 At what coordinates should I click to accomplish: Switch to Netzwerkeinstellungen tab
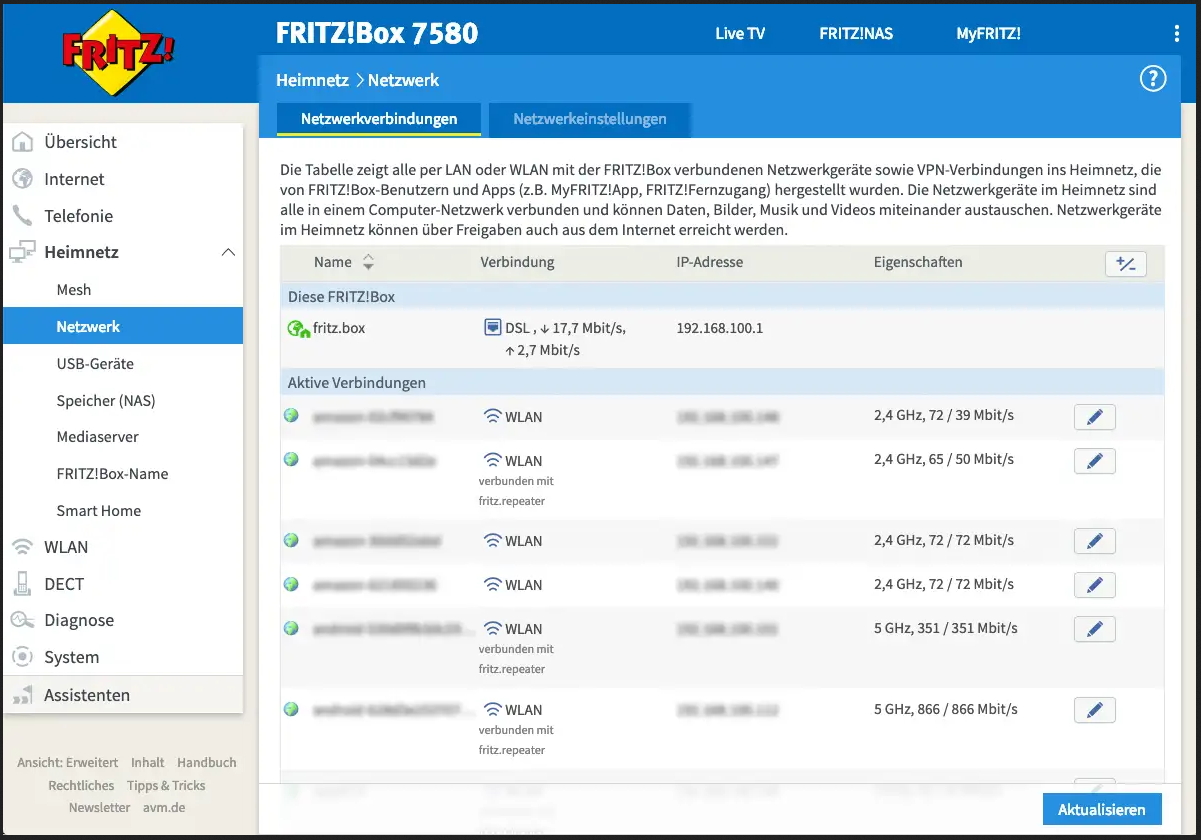tap(590, 119)
